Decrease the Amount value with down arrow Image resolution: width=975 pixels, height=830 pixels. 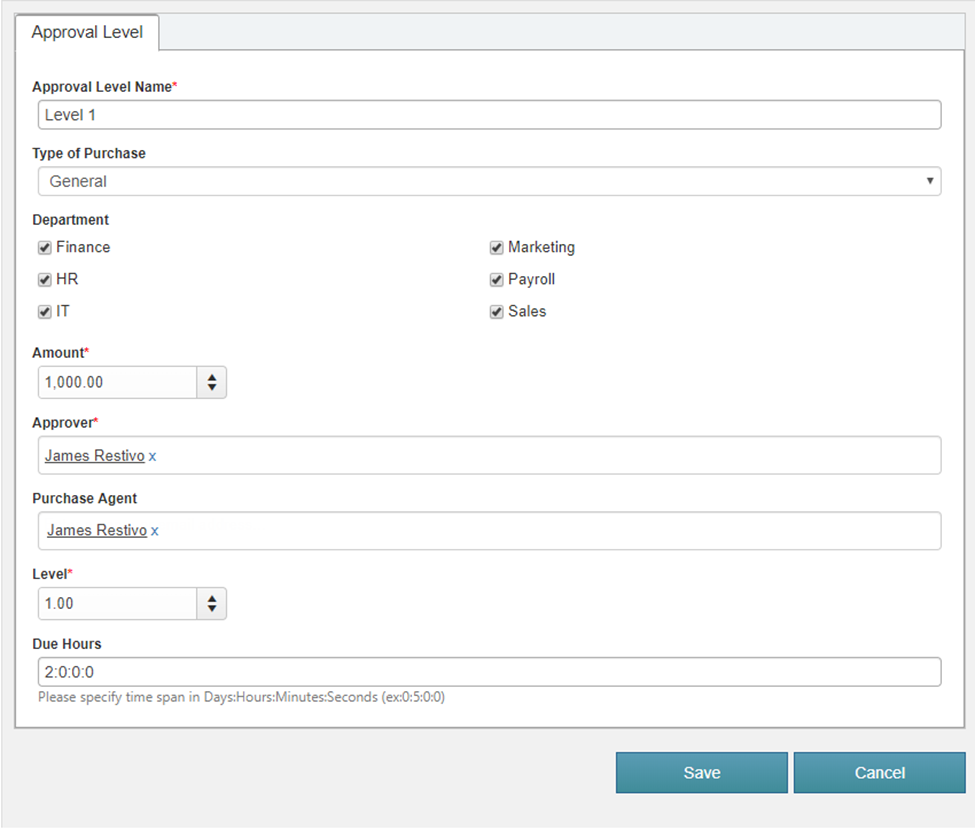point(212,388)
